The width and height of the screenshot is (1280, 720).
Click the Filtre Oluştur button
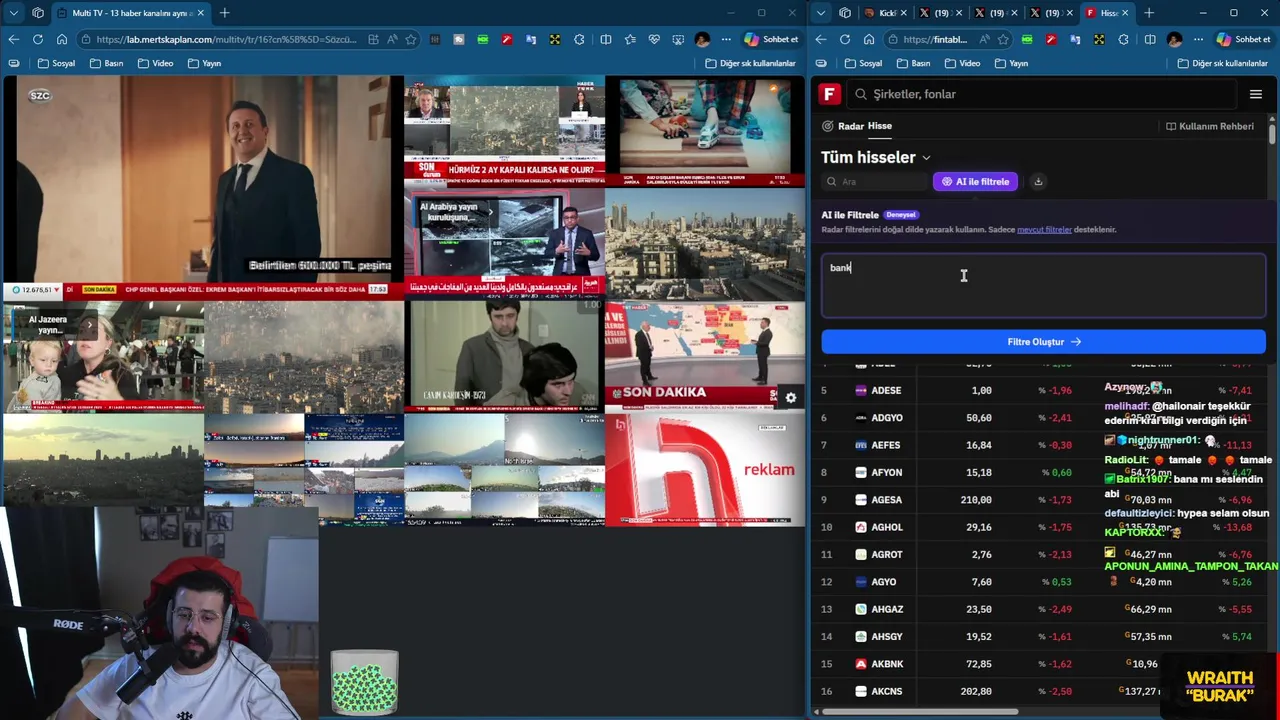pos(1043,342)
